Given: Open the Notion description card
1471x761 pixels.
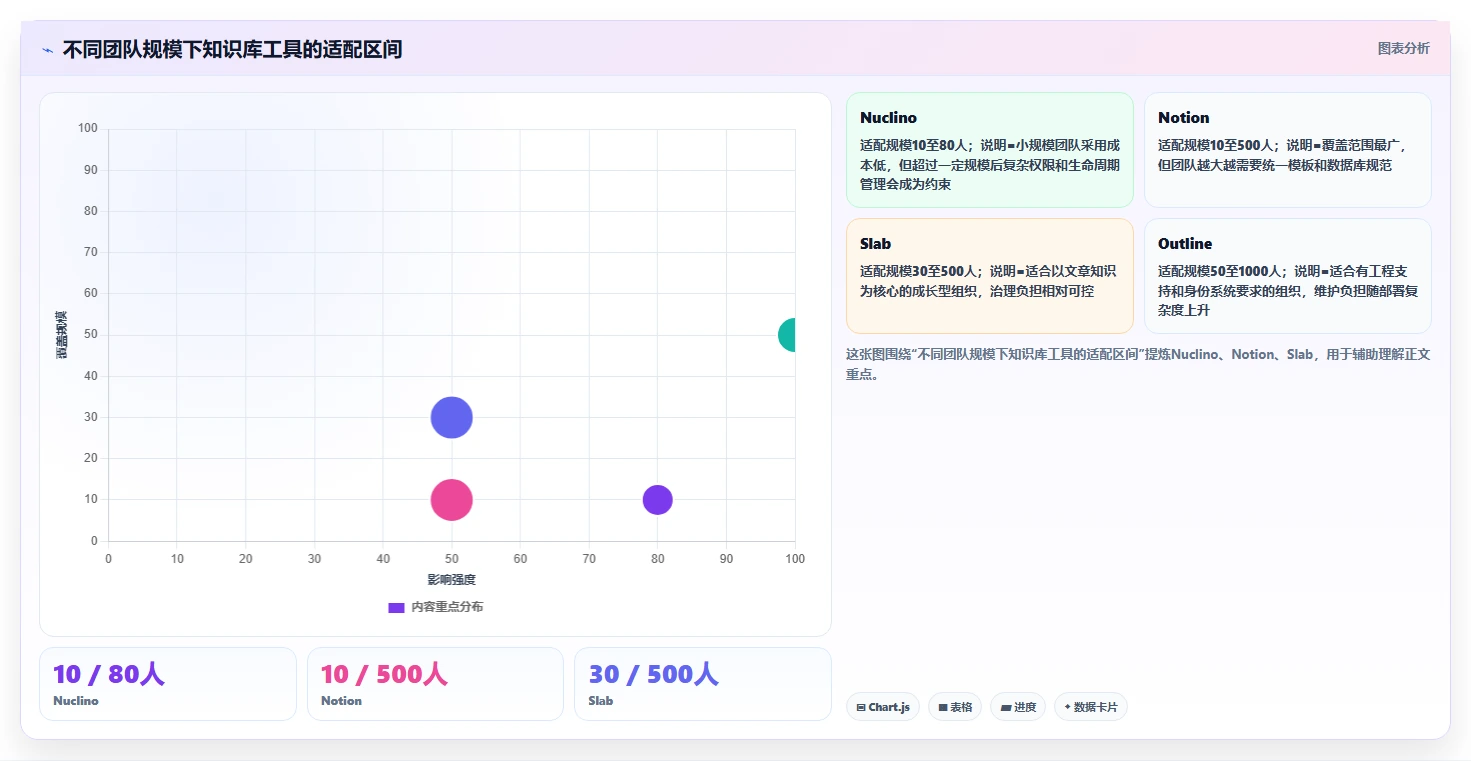Looking at the screenshot, I should click(x=1288, y=150).
